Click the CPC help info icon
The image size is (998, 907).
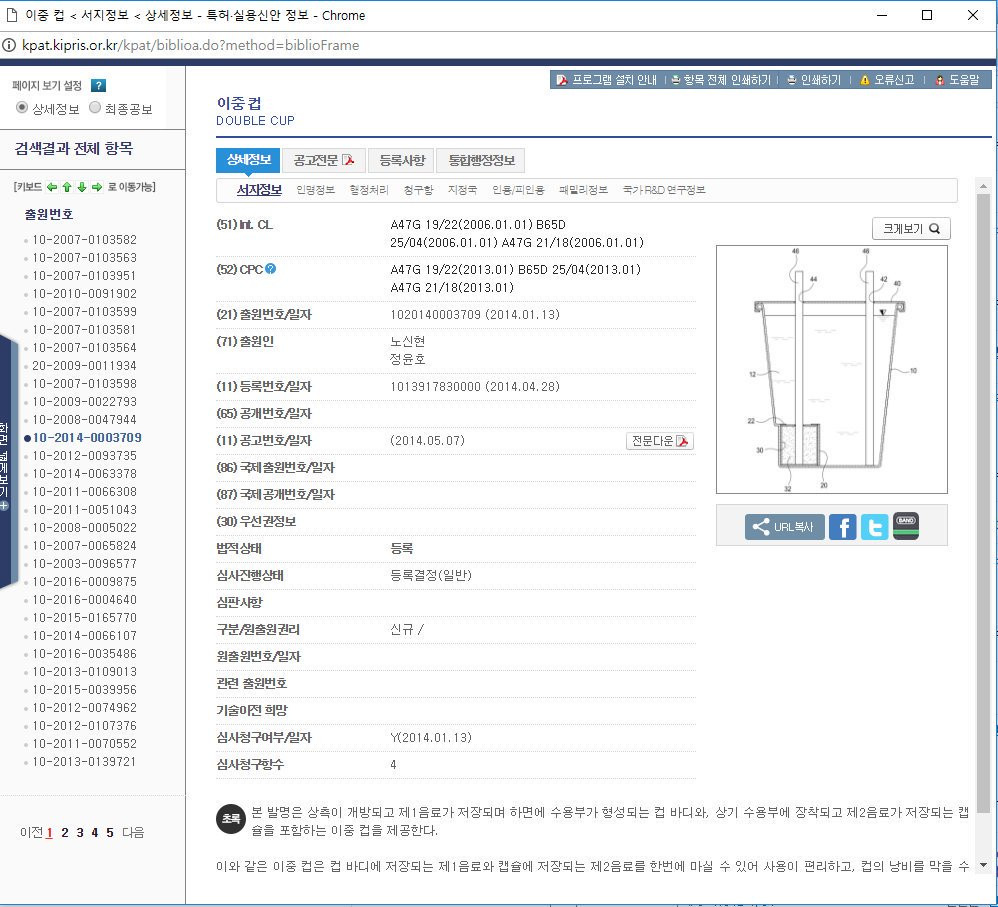271,269
